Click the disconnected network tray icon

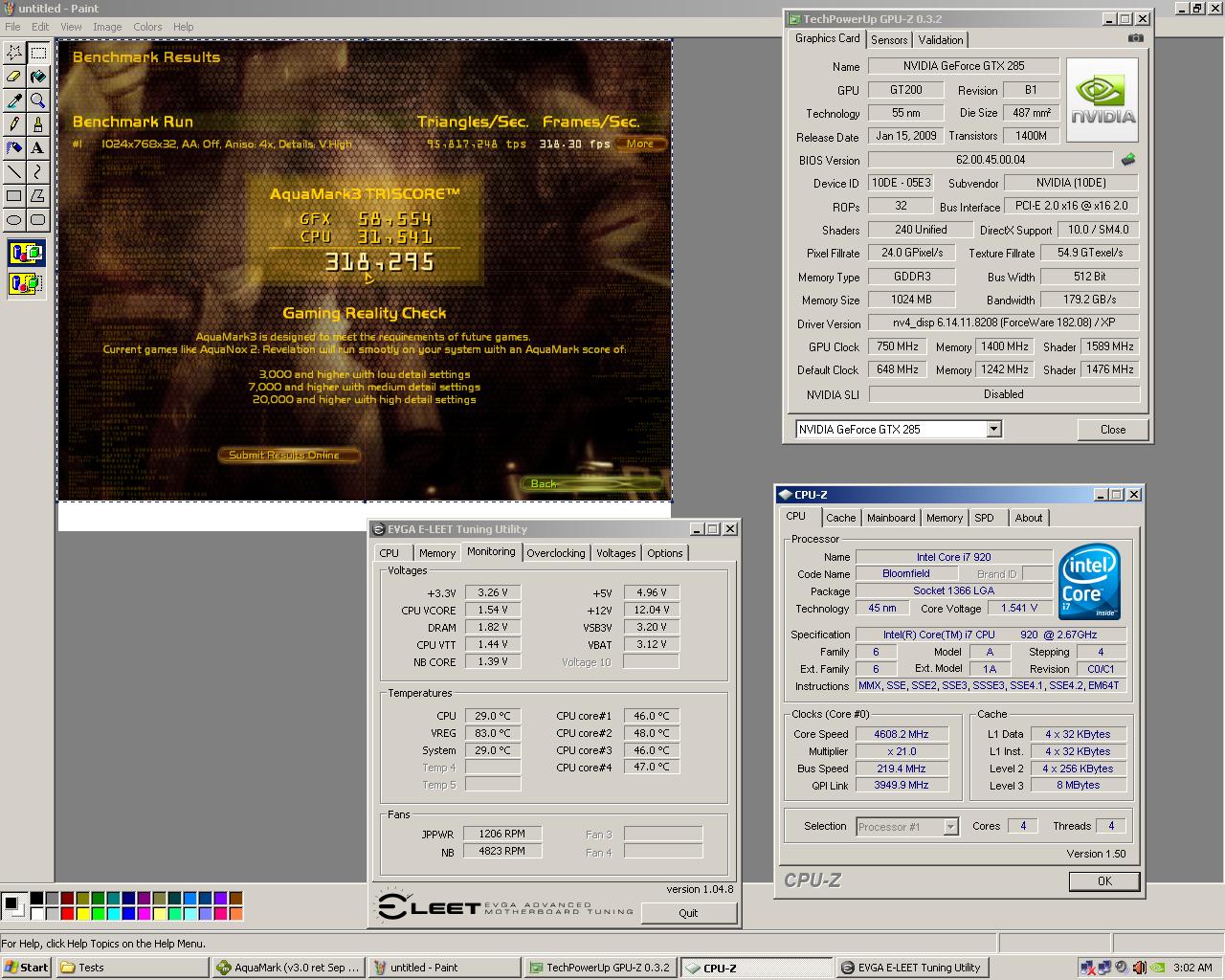(x=1087, y=968)
